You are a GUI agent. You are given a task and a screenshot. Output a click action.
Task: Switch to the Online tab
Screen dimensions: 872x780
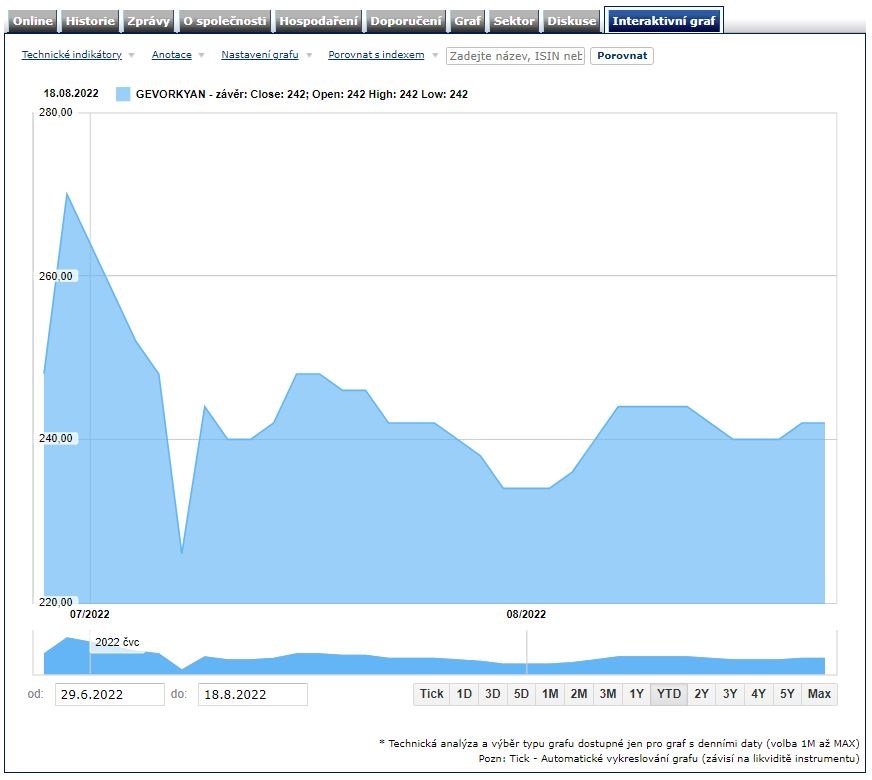pos(33,21)
